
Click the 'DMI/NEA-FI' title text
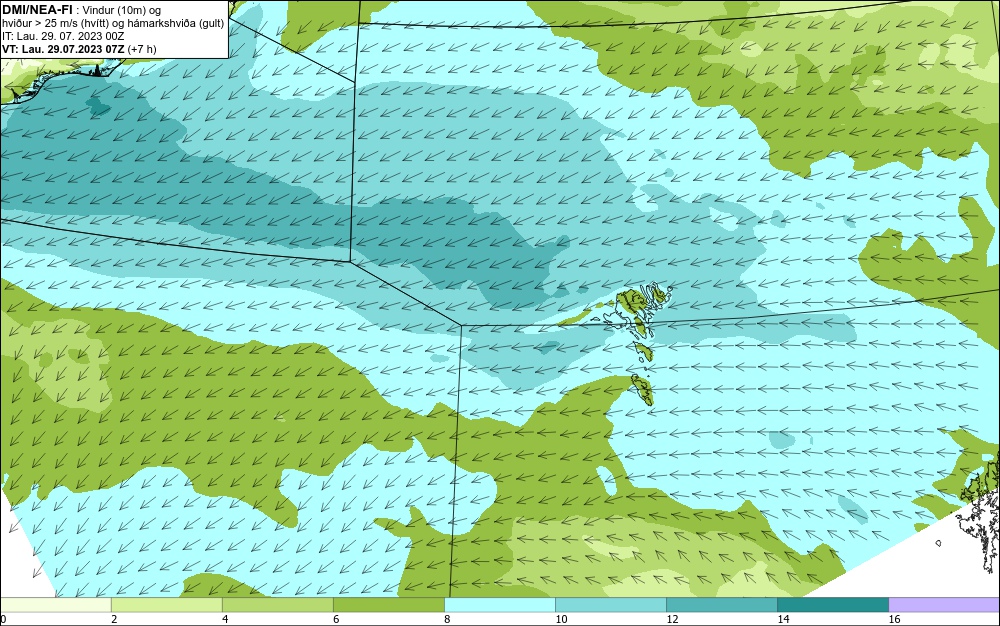coord(37,10)
